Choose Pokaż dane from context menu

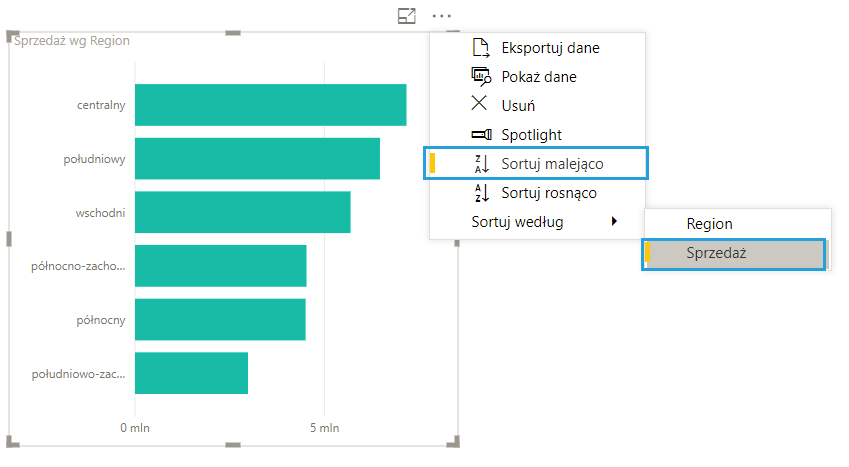click(538, 76)
